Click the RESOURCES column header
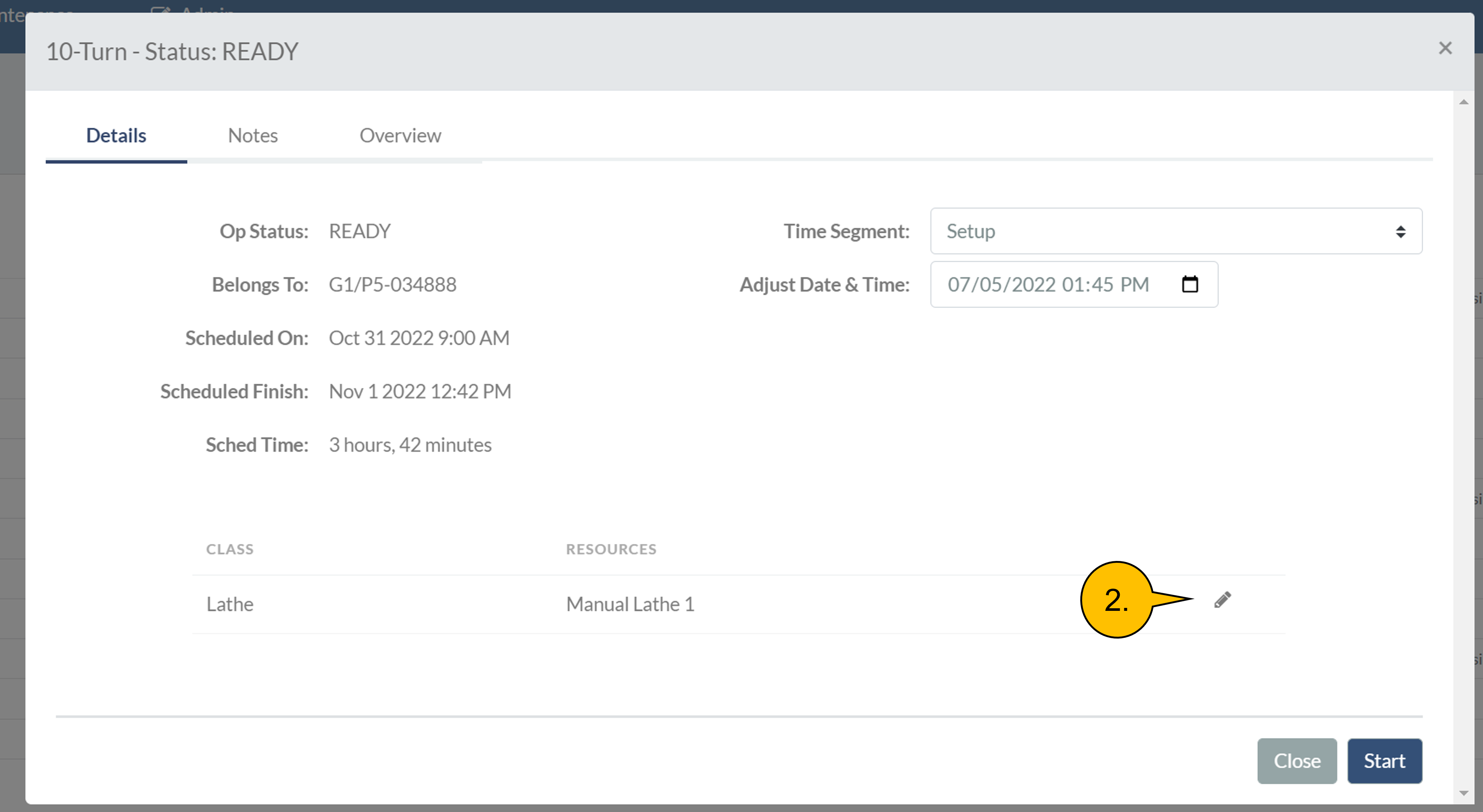 (x=611, y=549)
